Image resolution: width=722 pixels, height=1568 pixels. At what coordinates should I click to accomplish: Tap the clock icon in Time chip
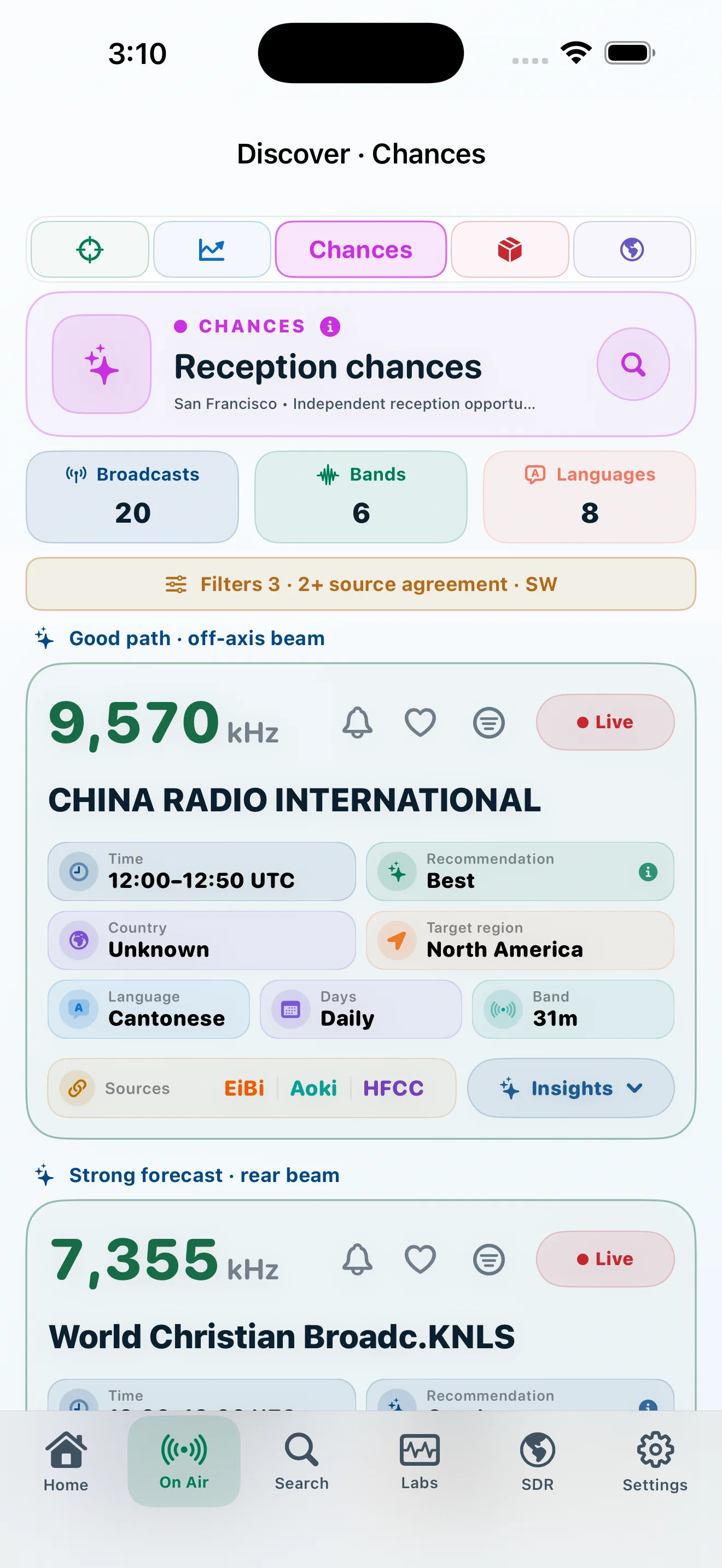click(79, 871)
